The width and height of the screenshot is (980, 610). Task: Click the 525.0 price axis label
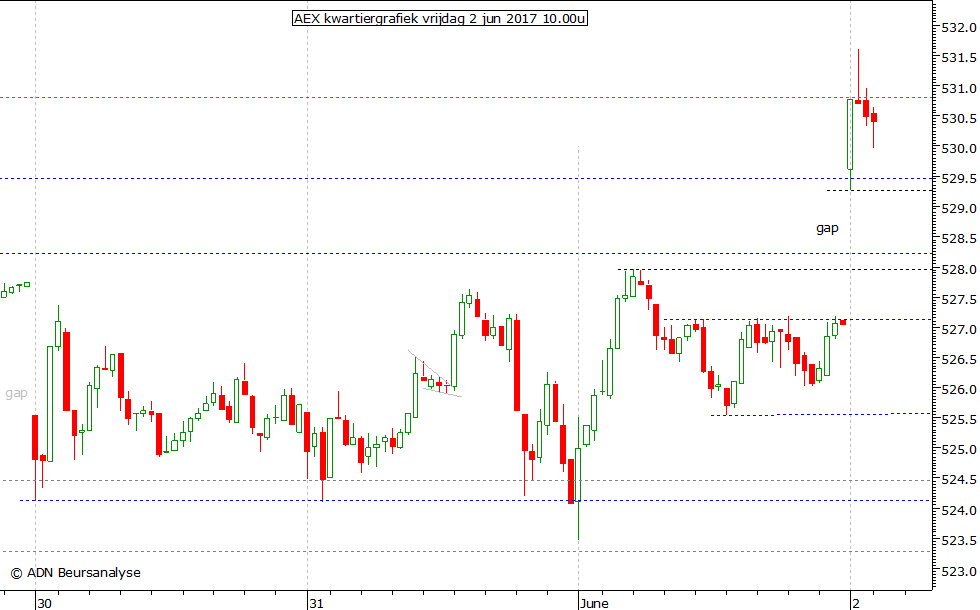point(959,449)
